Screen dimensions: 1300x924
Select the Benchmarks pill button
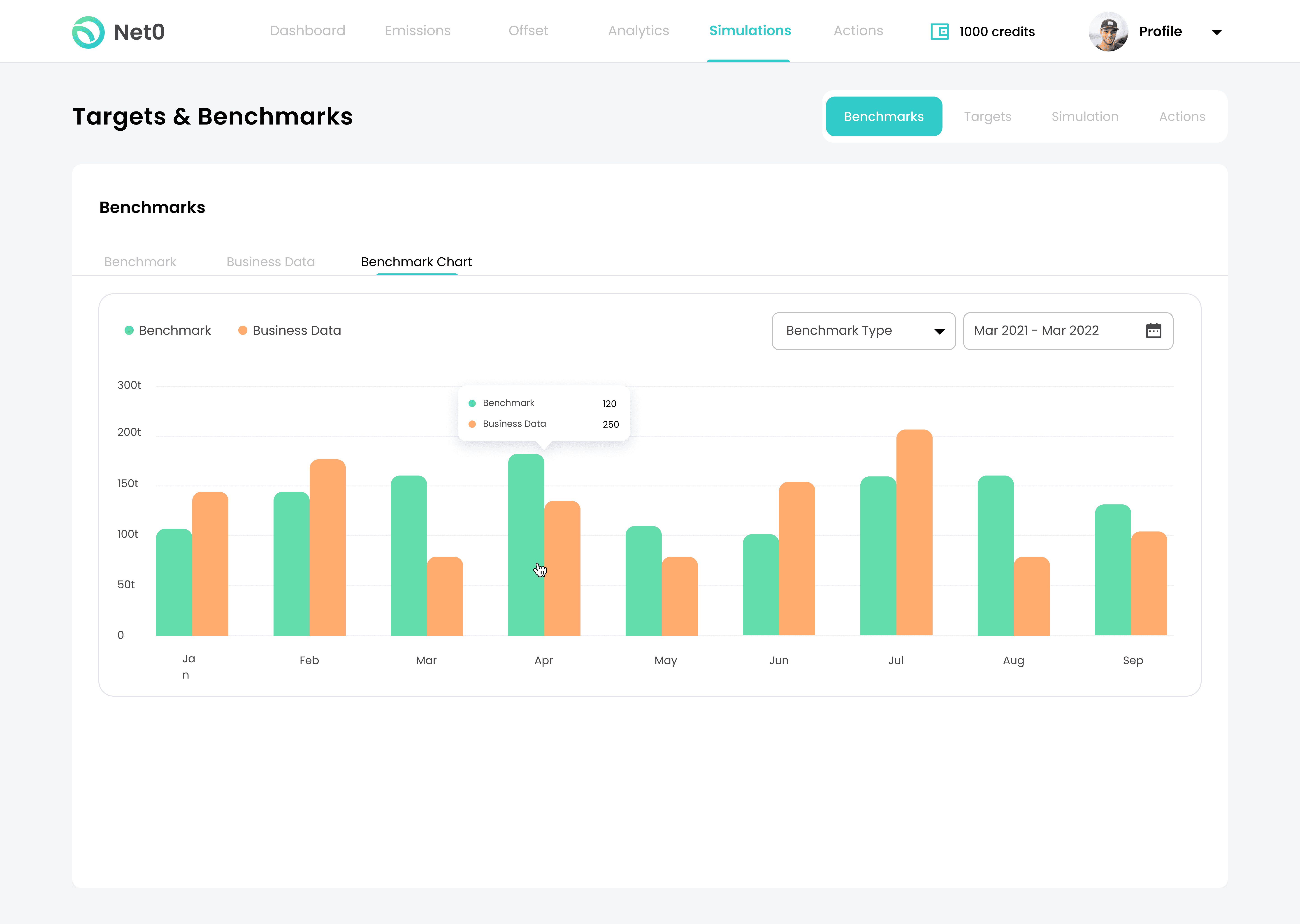pyautogui.click(x=883, y=117)
